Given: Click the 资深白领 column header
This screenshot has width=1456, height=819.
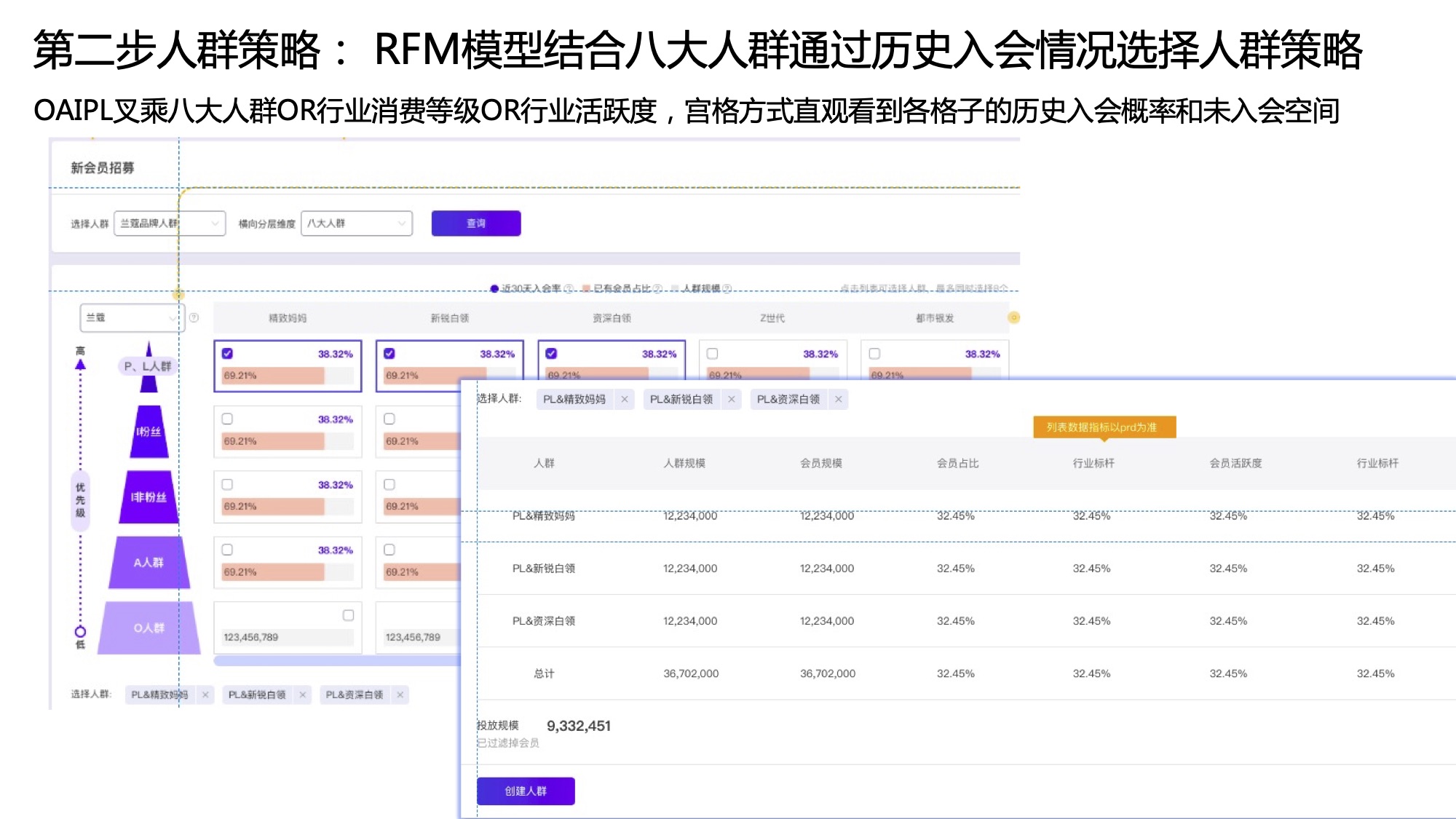Looking at the screenshot, I should click(612, 318).
